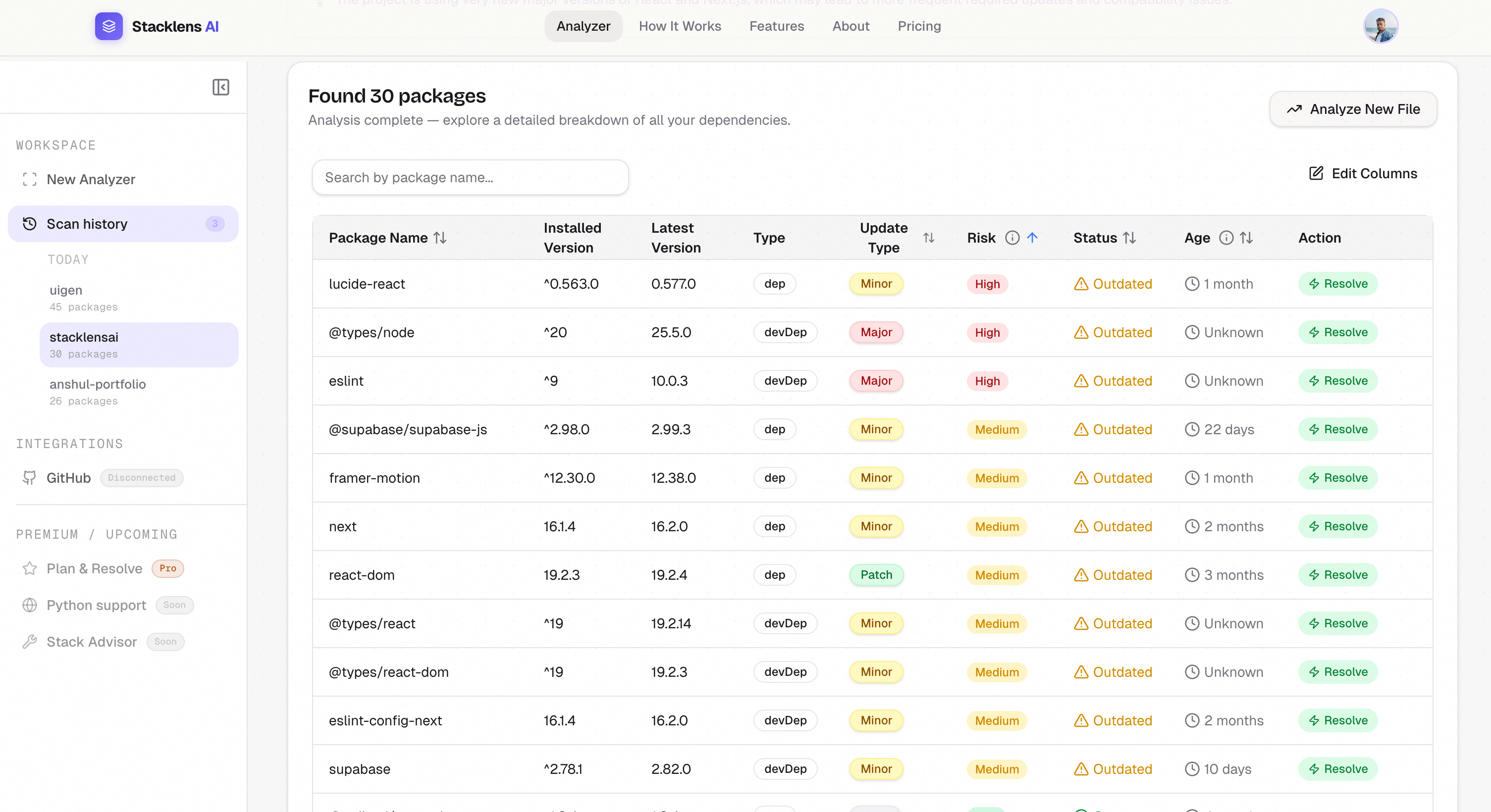Click Resolve for the lucide-react package
The image size is (1491, 812).
[x=1337, y=284]
